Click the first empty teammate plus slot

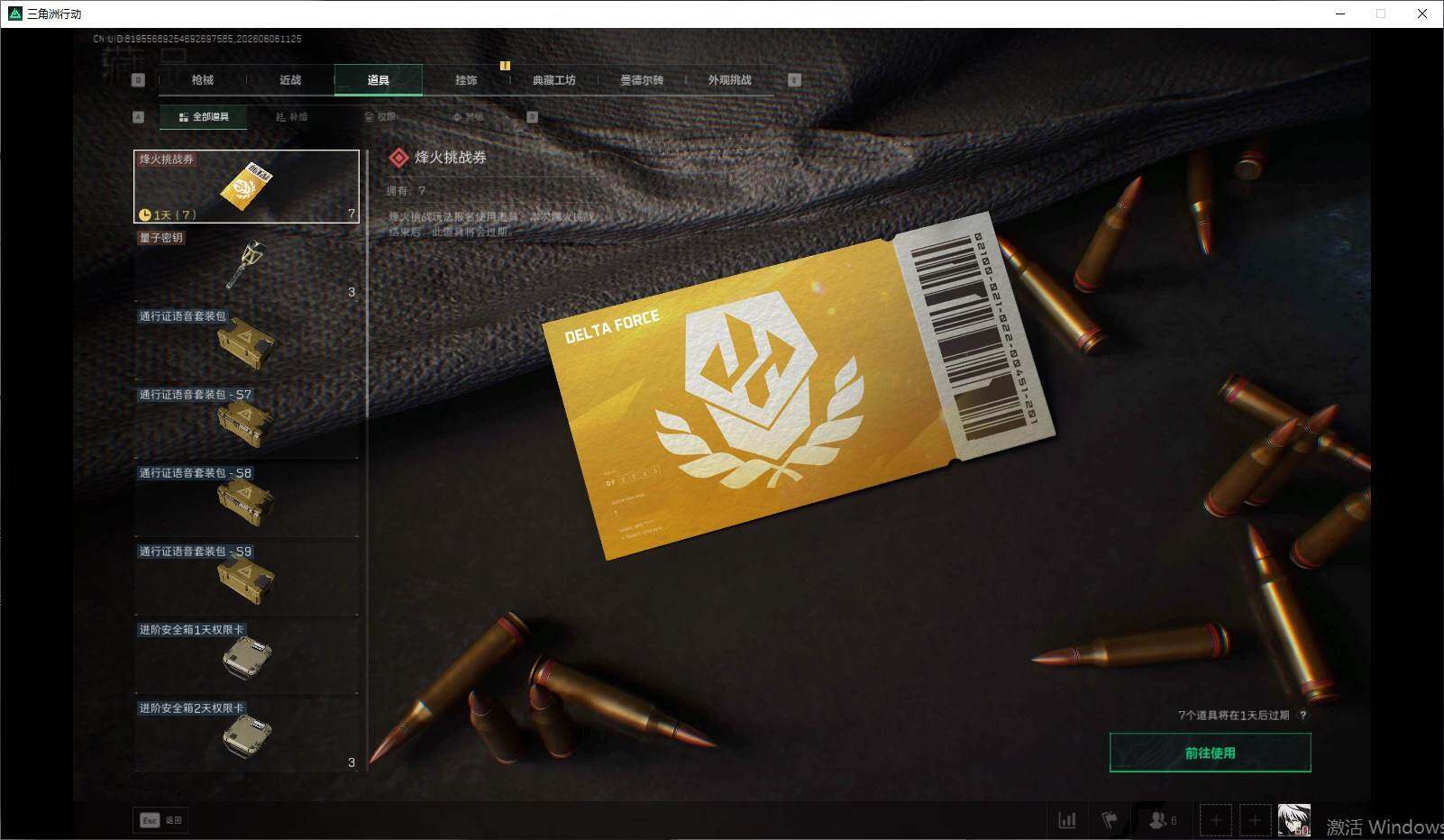(x=1215, y=820)
